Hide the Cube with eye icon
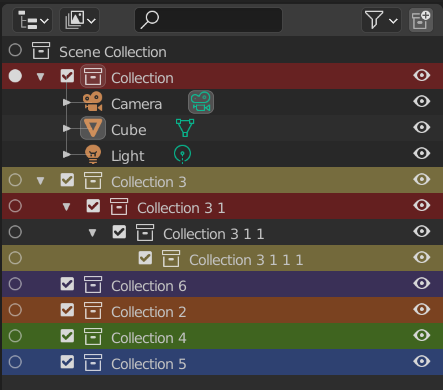 [x=422, y=127]
